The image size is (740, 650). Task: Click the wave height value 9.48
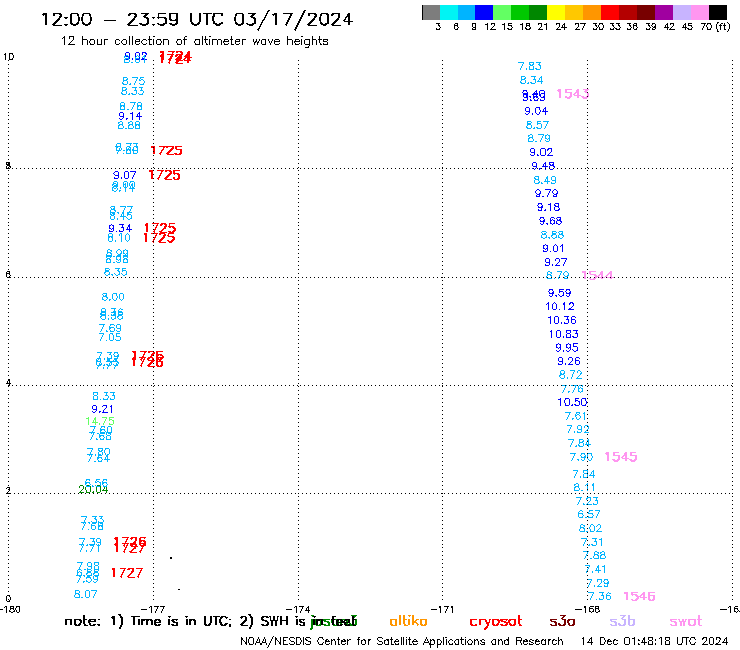(x=543, y=166)
